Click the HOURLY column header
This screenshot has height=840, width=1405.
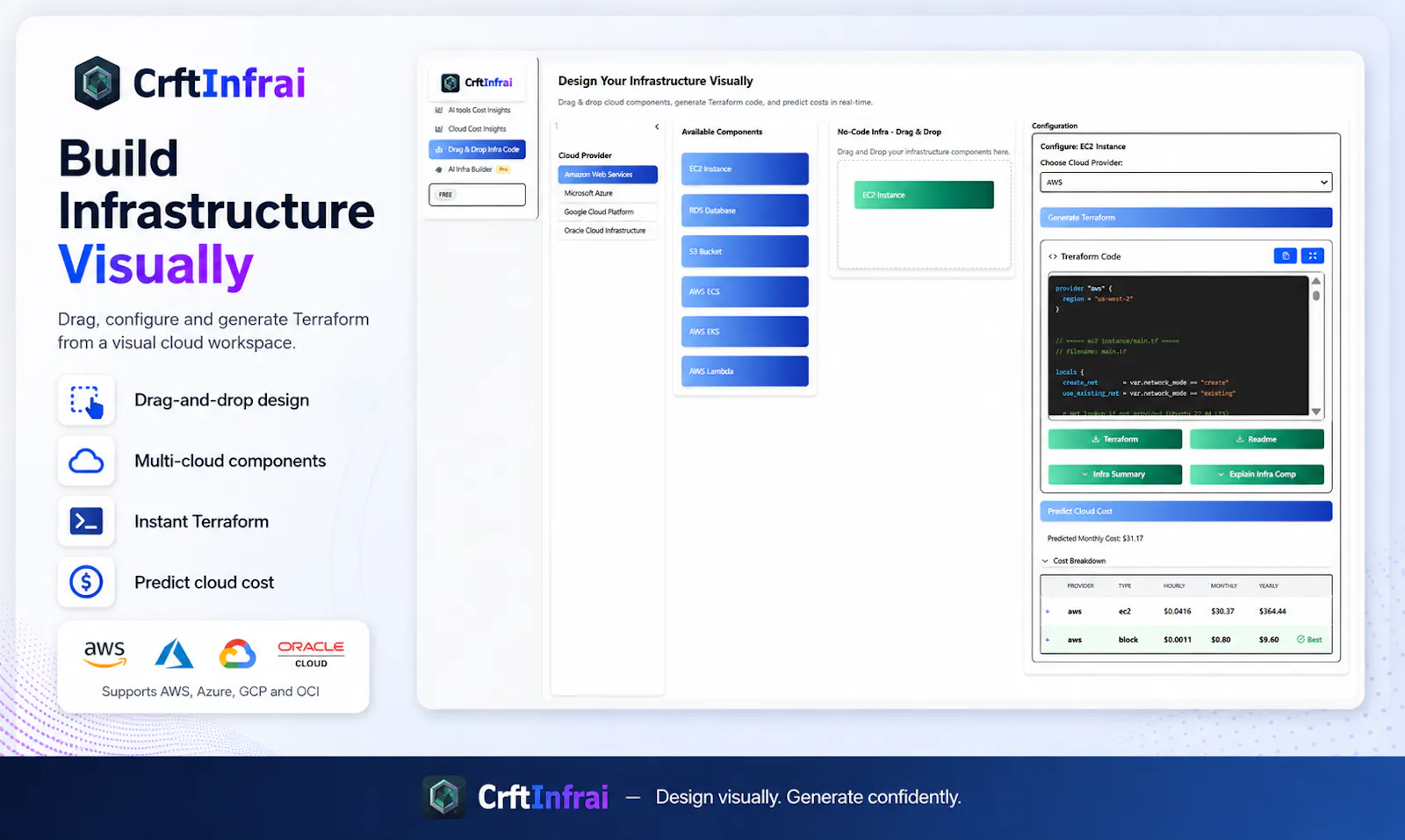click(x=1174, y=585)
